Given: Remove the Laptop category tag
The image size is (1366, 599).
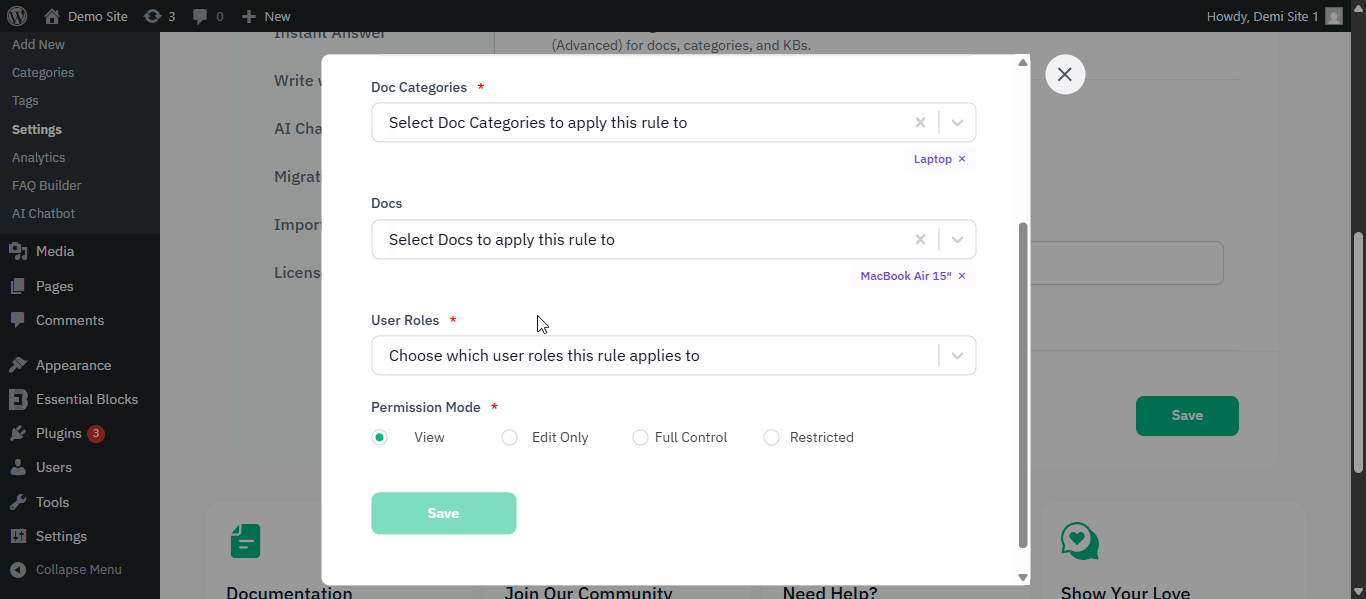Looking at the screenshot, I should tap(962, 159).
